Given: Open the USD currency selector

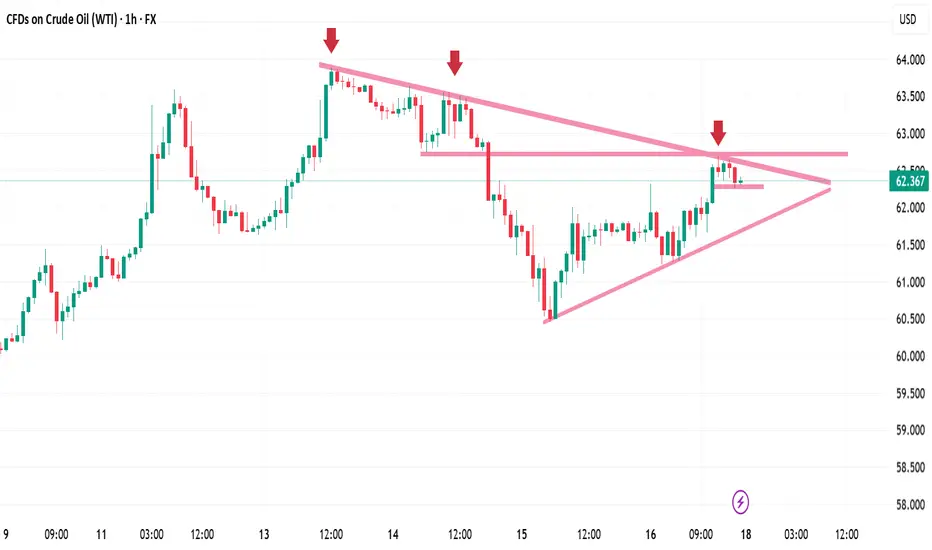Looking at the screenshot, I should coord(908,19).
